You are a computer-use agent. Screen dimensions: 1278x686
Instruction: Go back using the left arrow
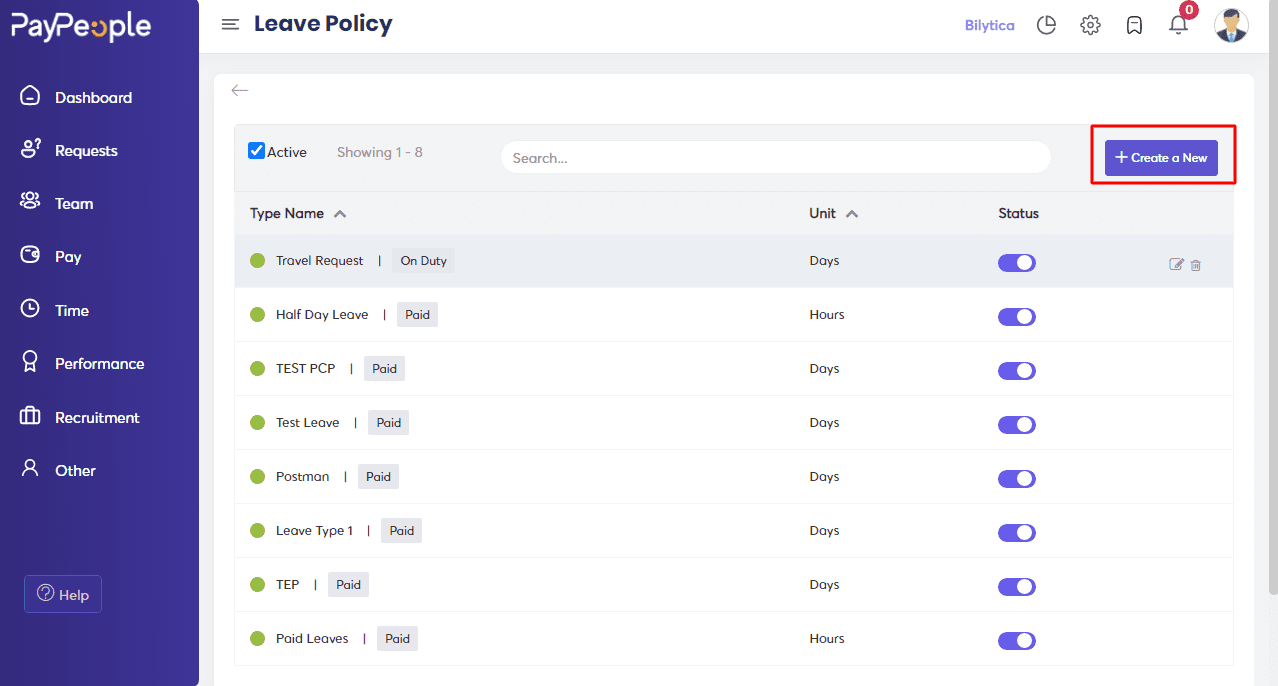[x=239, y=90]
